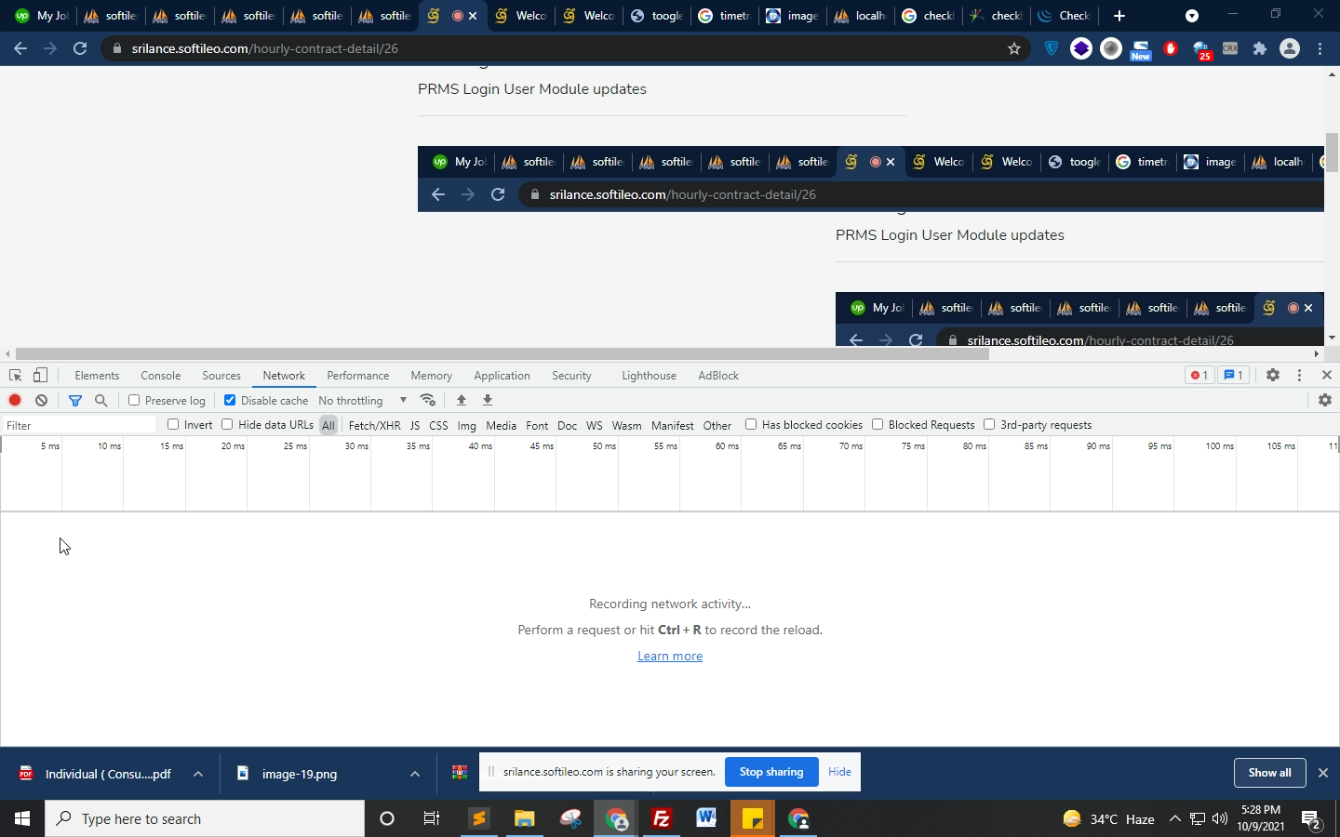Open the Learn more link
The height and width of the screenshot is (837, 1340).
pos(670,656)
